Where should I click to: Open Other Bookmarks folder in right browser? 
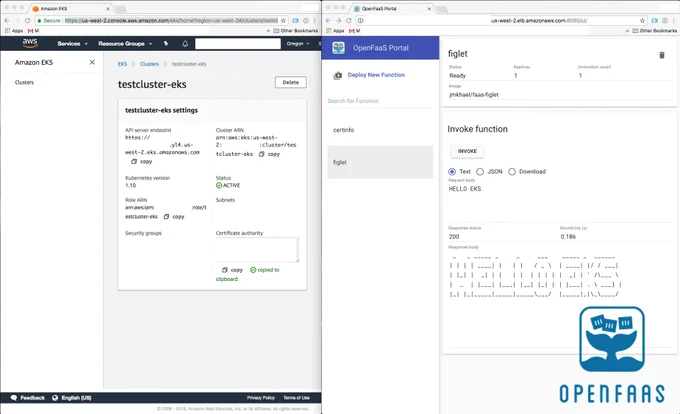pos(655,31)
